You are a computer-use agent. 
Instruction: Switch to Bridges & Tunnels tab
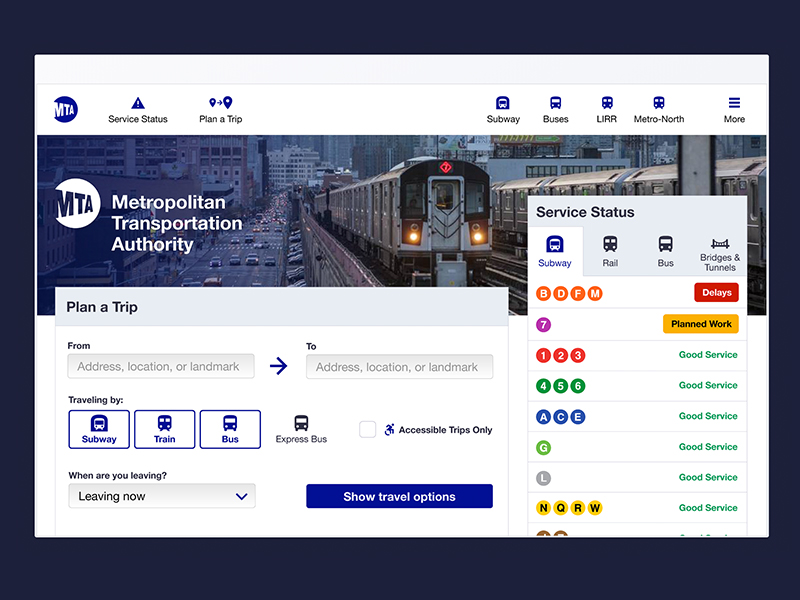(720, 255)
